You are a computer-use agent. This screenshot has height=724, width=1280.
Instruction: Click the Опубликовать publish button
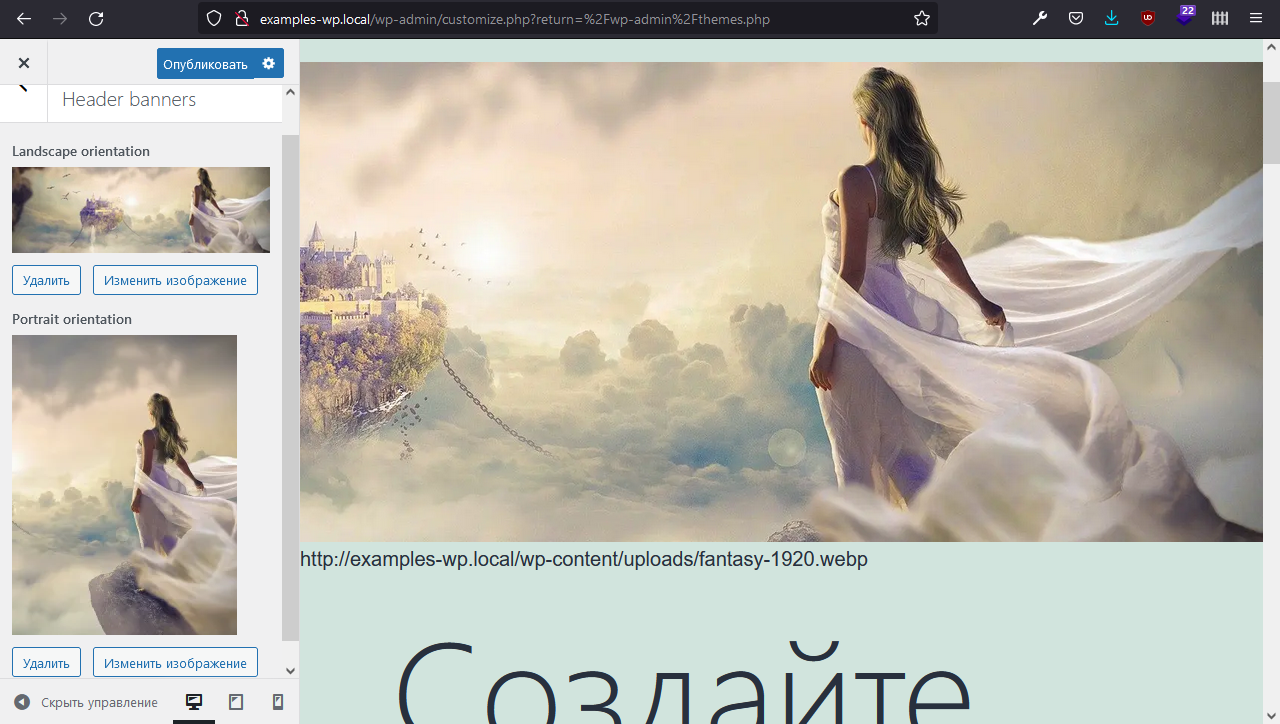pos(205,64)
